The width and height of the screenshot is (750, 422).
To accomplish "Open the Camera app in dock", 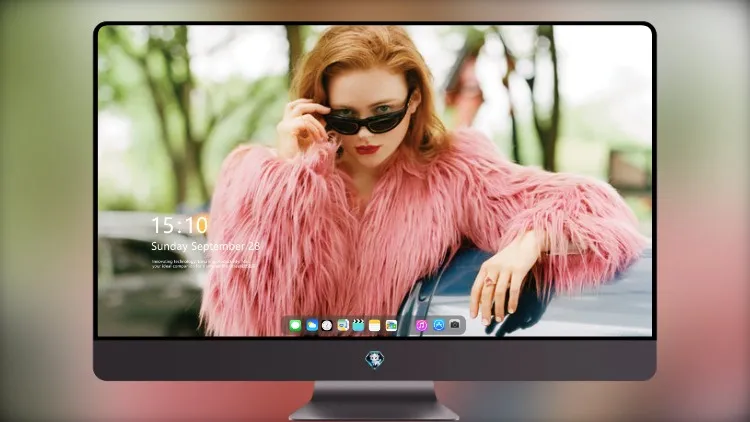I will coord(455,325).
